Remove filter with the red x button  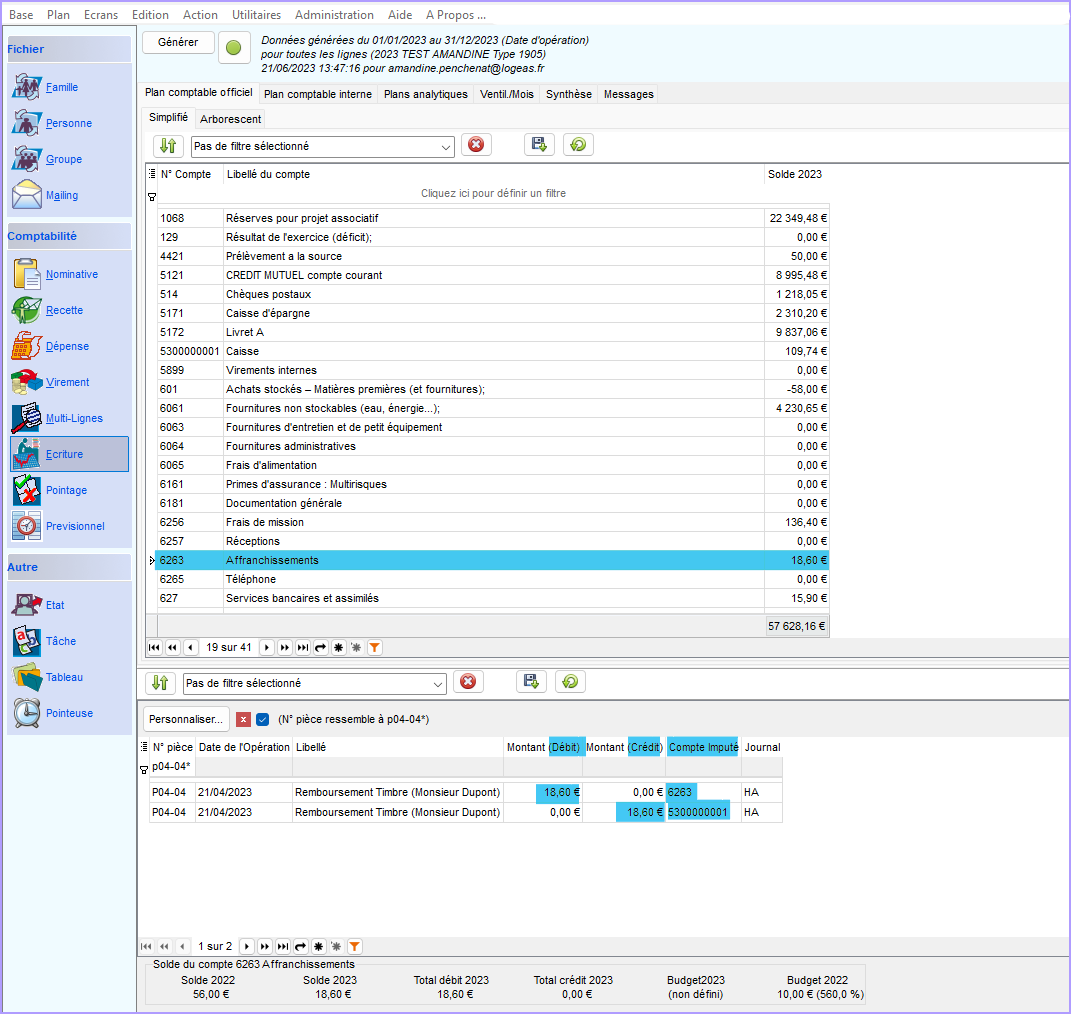tap(243, 719)
